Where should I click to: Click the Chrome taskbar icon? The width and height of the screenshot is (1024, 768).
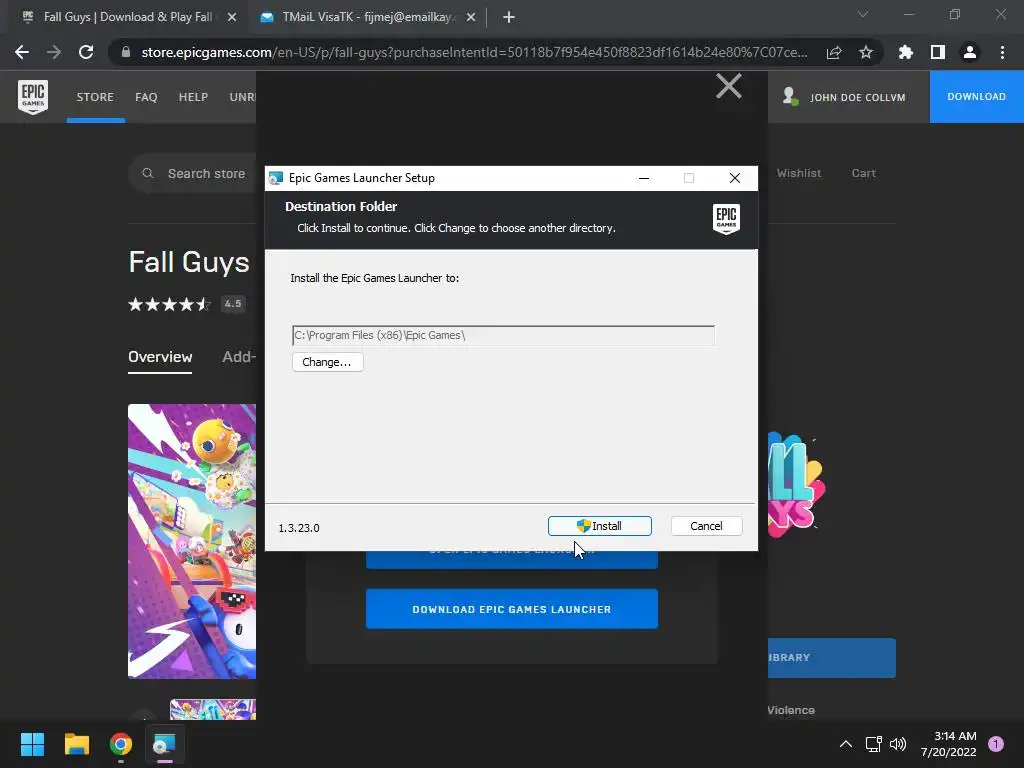[121, 744]
